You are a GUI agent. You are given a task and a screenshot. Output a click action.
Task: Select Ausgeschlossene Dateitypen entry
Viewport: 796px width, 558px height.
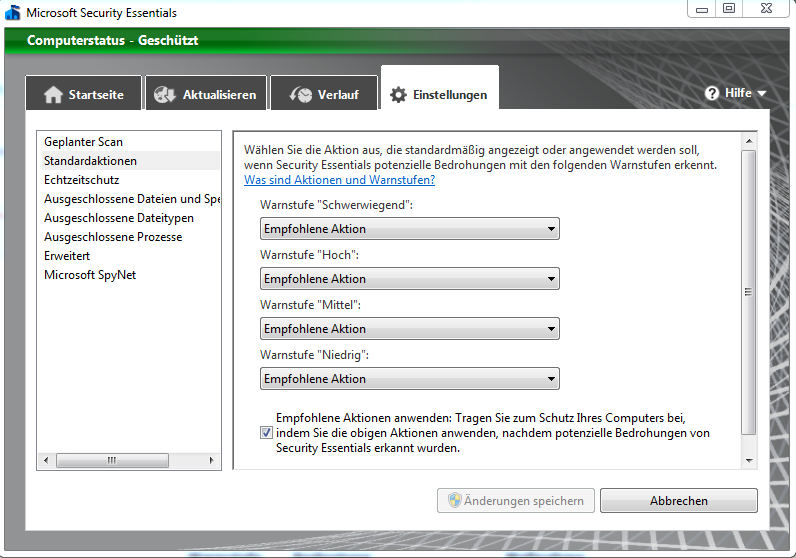131,218
